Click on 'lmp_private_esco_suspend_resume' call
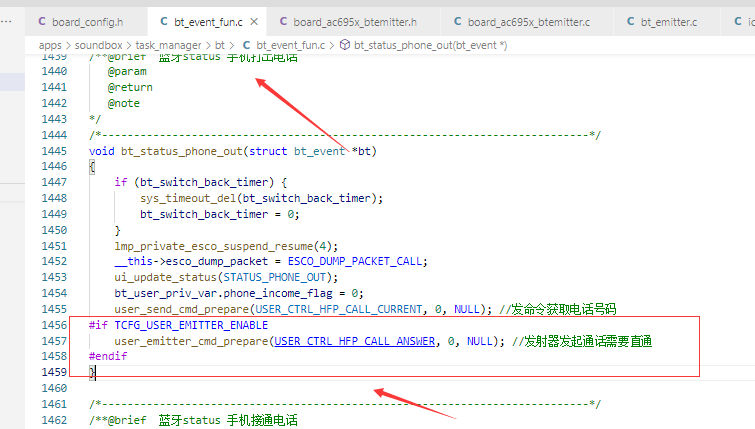Image resolution: width=755 pixels, height=429 pixels. [214, 246]
